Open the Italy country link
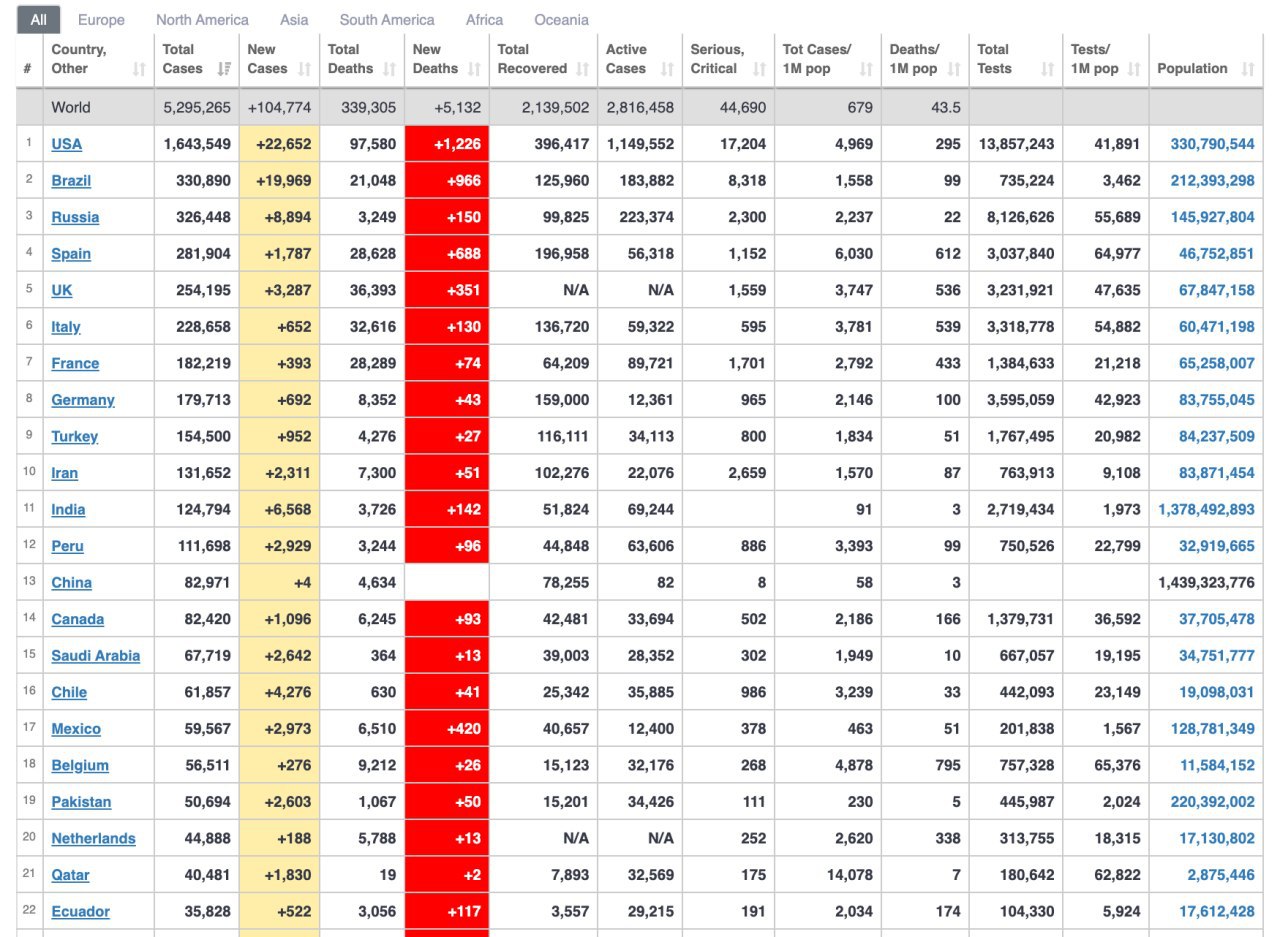The image size is (1280, 937). pos(66,327)
